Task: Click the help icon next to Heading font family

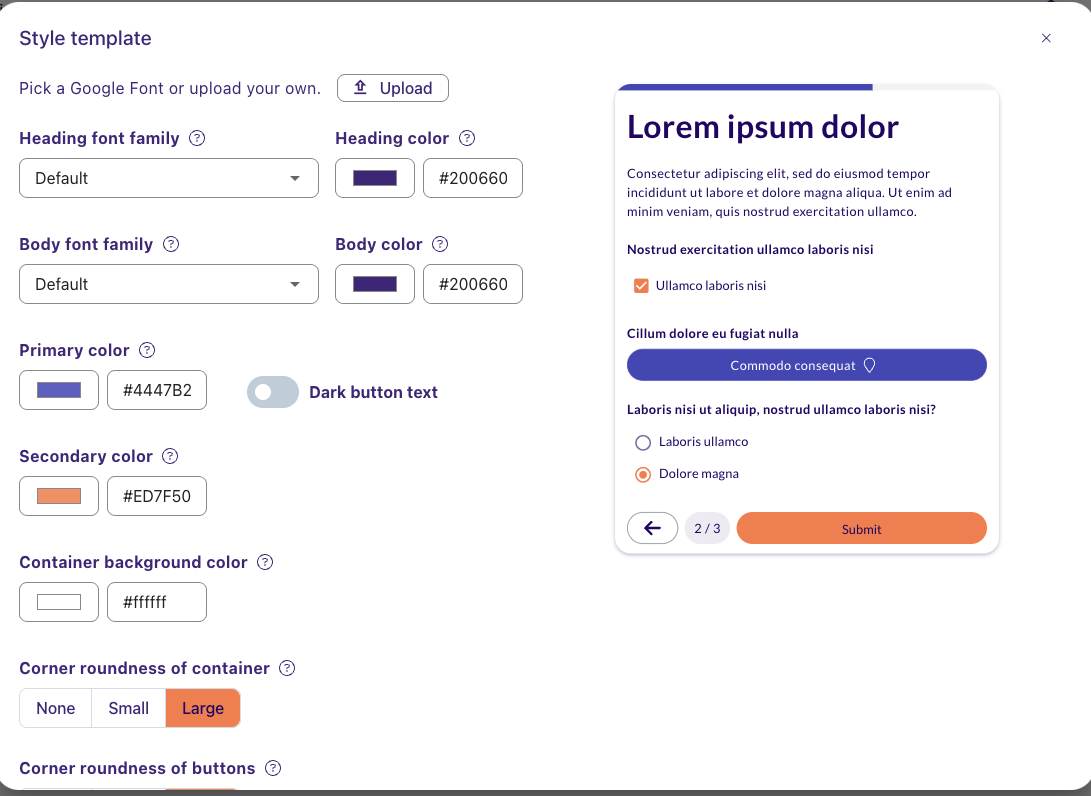Action: (197, 138)
